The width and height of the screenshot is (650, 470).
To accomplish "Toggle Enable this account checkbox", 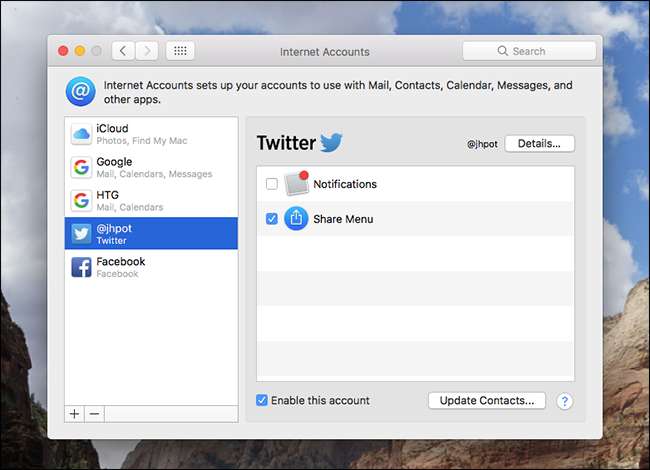I will [262, 400].
